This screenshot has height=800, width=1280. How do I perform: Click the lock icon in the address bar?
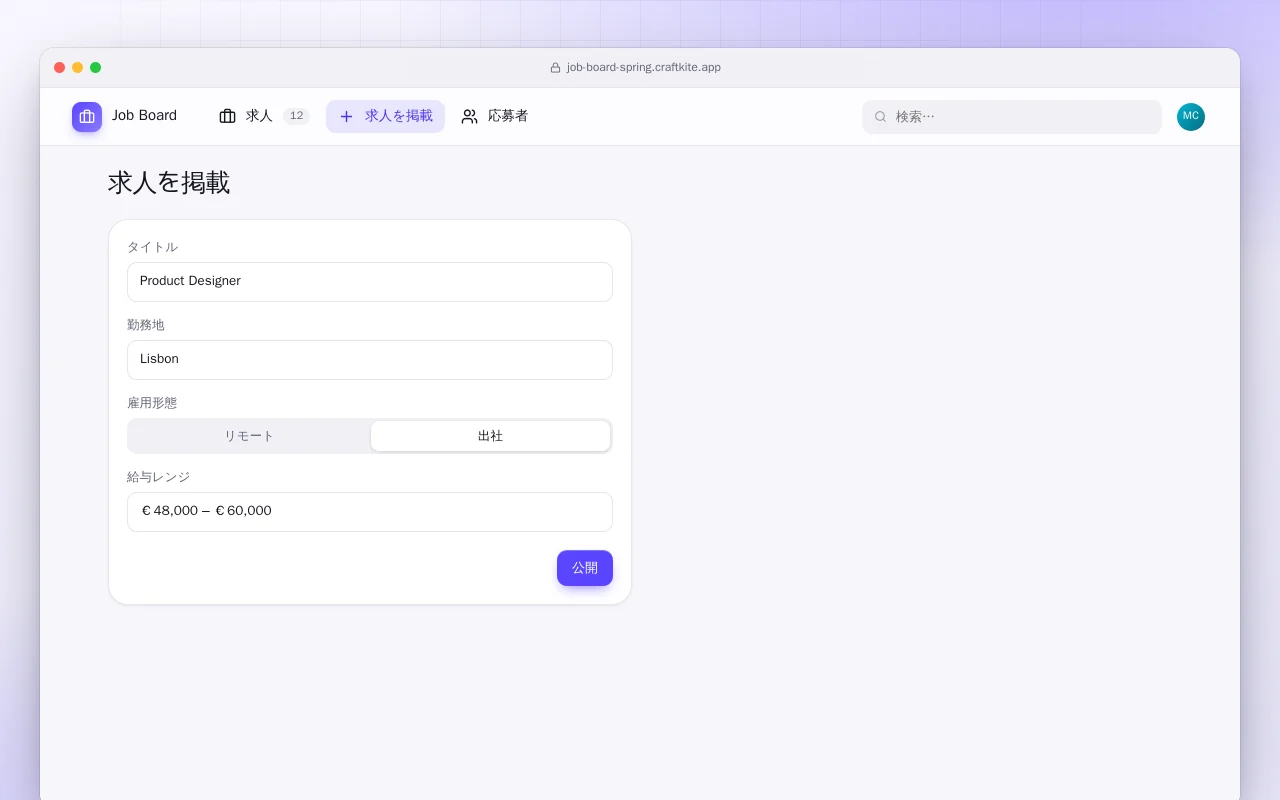(555, 68)
